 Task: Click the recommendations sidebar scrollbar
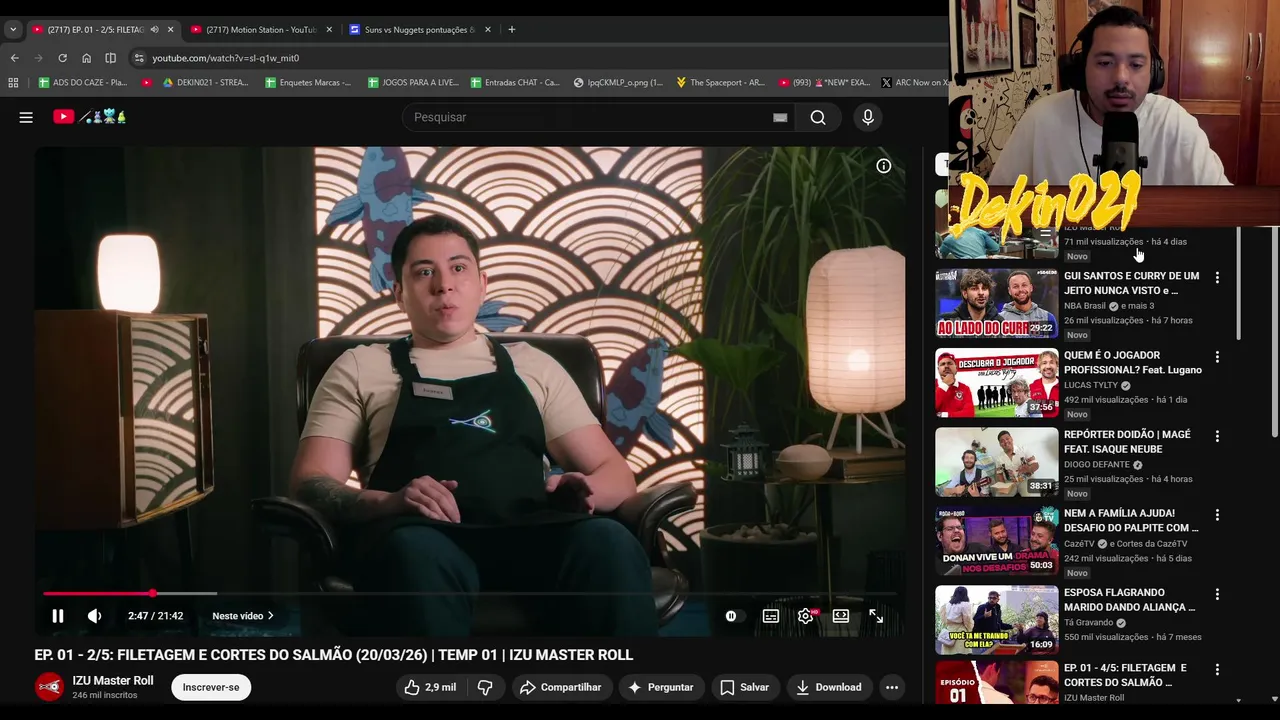coord(1239,285)
